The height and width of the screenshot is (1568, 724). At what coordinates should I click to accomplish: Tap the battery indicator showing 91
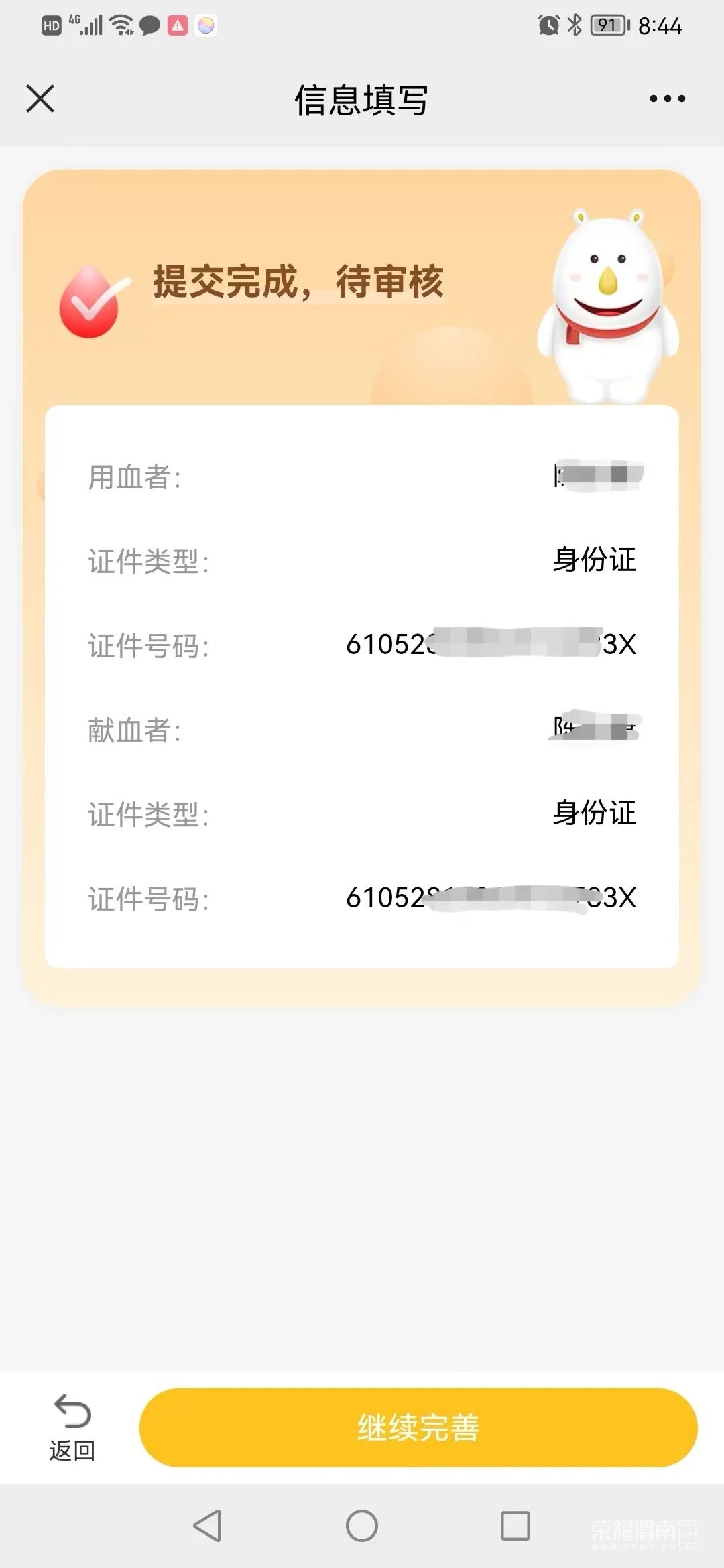point(610,25)
